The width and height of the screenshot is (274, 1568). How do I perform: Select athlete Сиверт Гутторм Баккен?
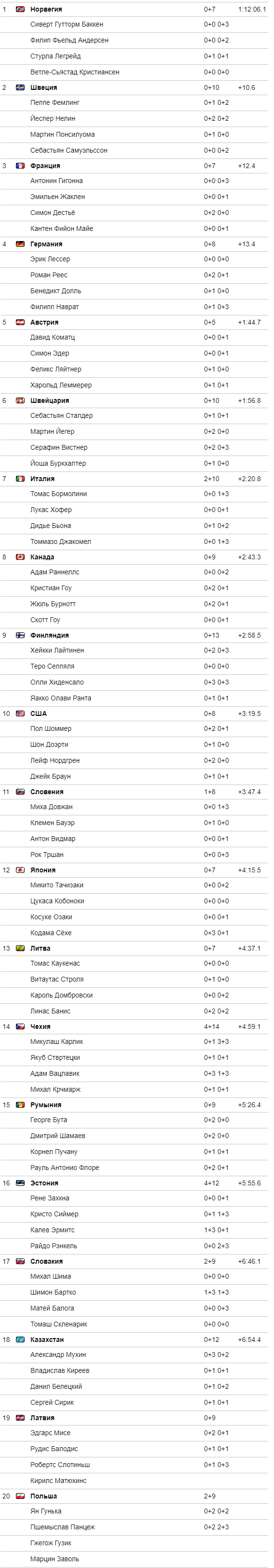pyautogui.click(x=67, y=24)
